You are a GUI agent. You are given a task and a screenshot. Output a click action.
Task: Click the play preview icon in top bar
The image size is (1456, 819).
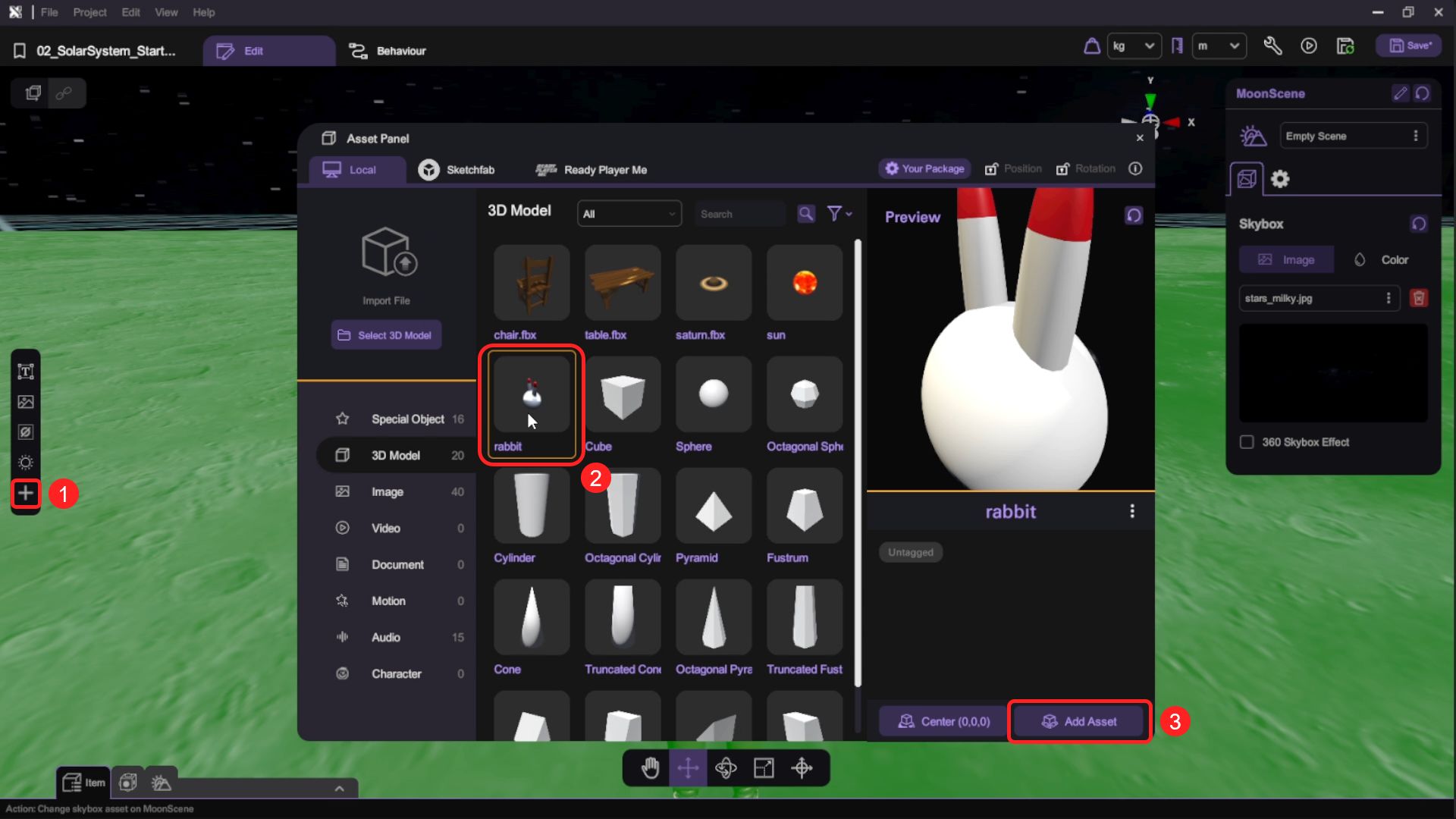click(1309, 46)
